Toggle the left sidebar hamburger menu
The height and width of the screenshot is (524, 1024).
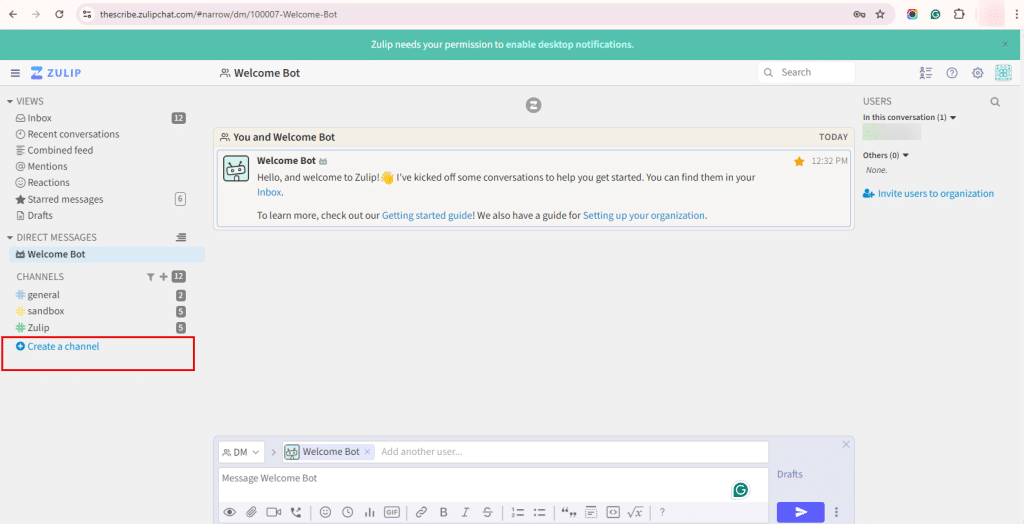pyautogui.click(x=15, y=73)
